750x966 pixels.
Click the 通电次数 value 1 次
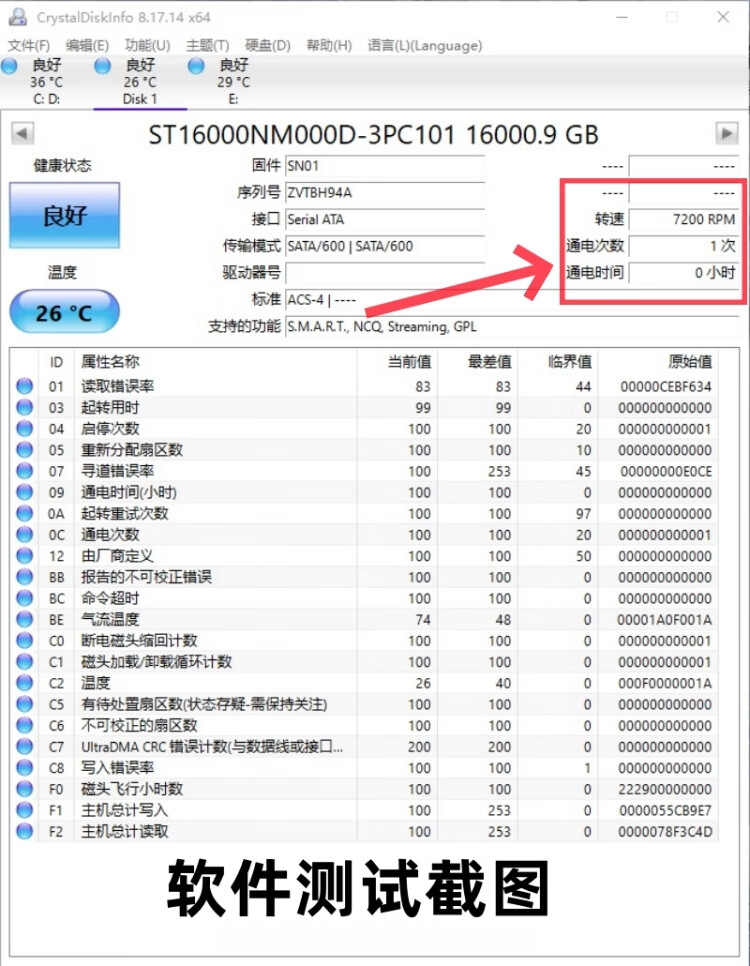683,246
